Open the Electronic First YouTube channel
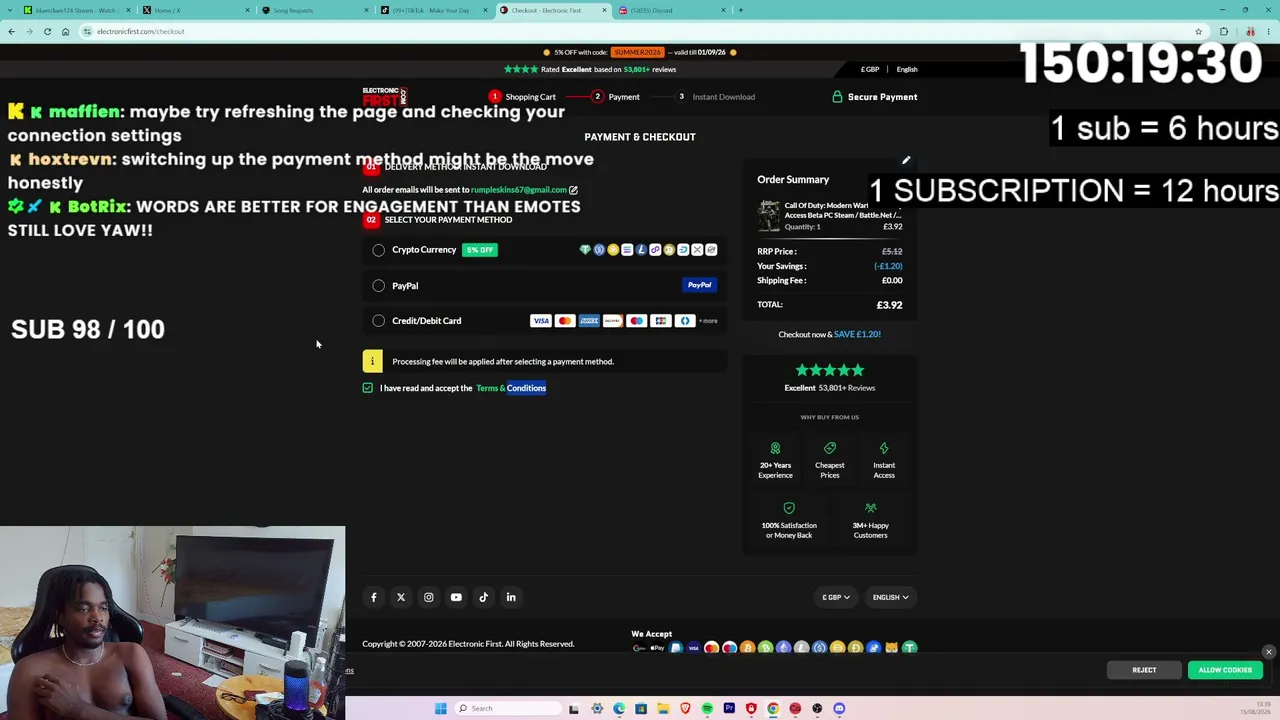 456,597
